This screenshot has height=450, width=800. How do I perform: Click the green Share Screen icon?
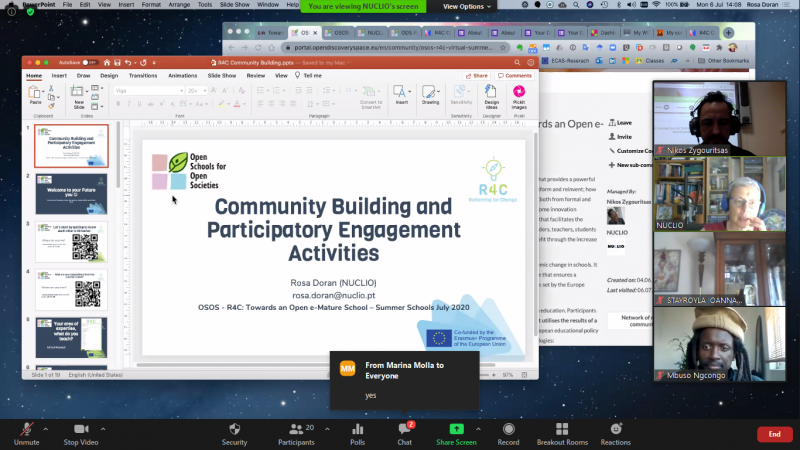[456, 430]
